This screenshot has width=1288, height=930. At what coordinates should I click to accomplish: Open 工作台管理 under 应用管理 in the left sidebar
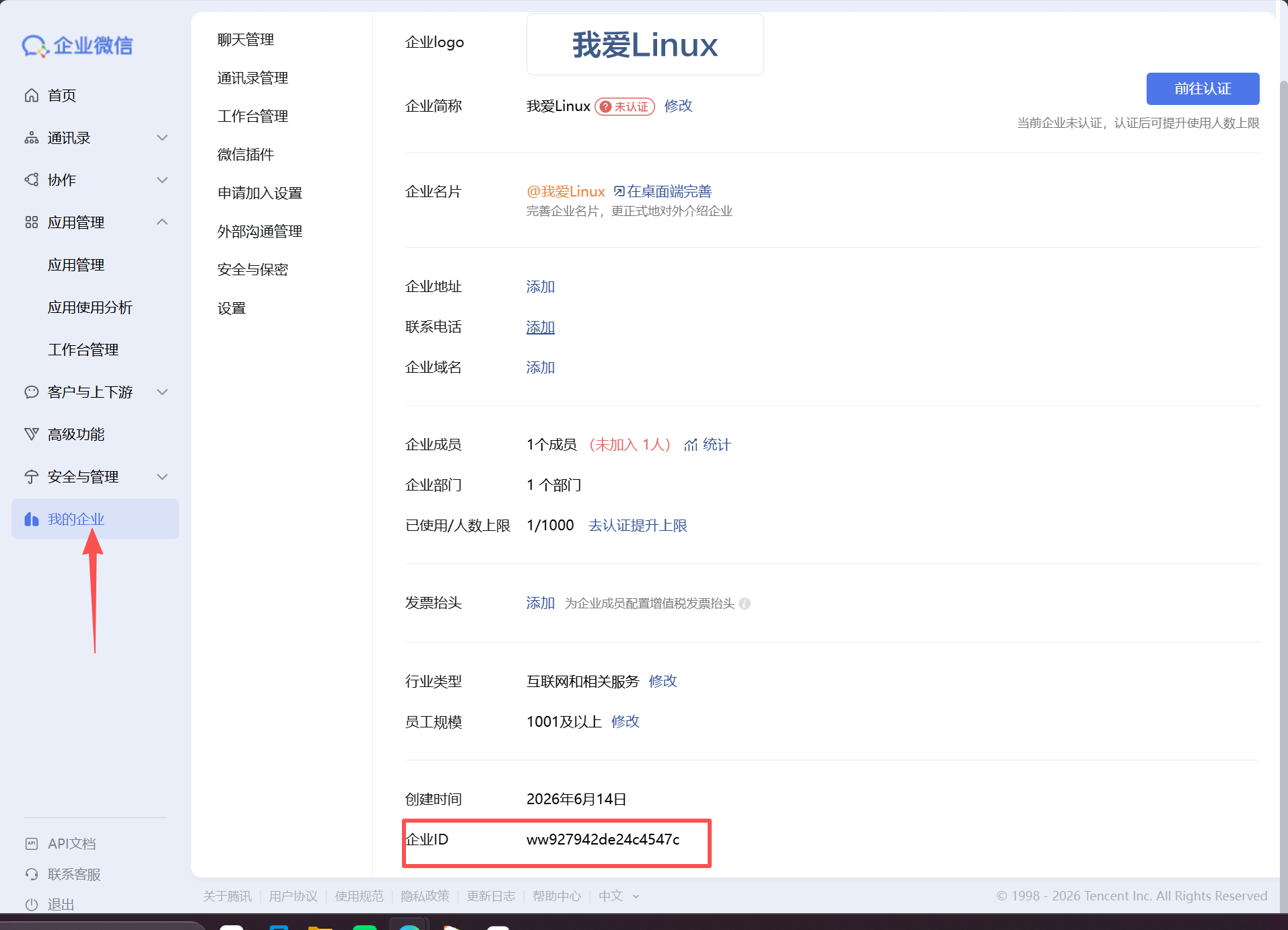point(83,350)
